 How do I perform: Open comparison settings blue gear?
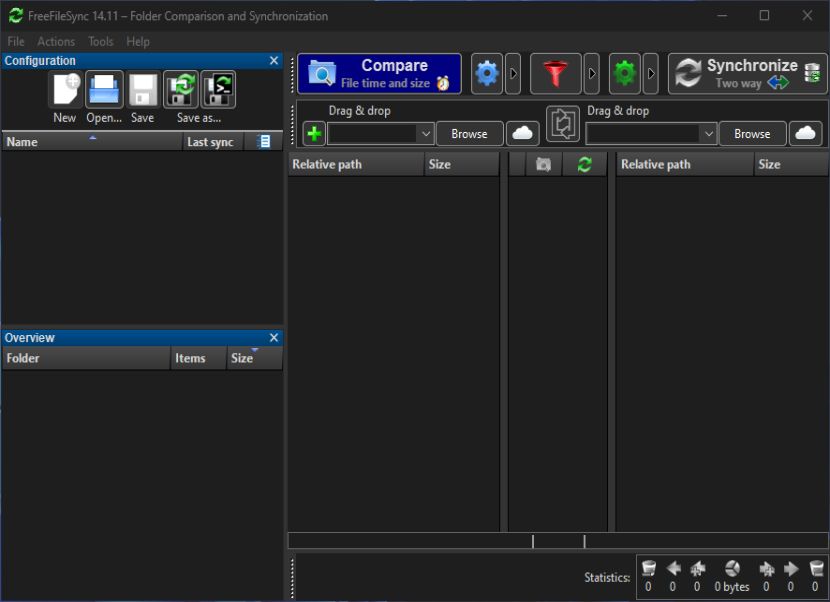[486, 74]
